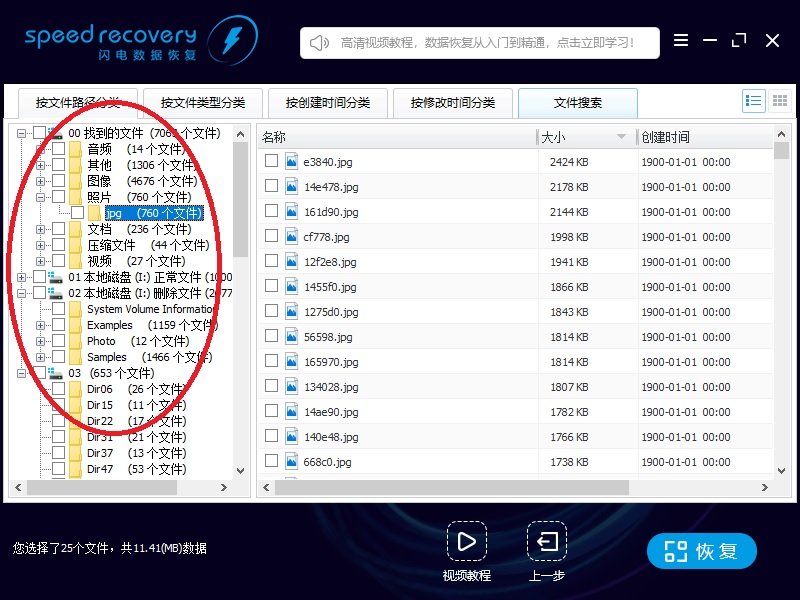The height and width of the screenshot is (600, 800).
Task: Uncheck the jpg folder checkbox
Action: coord(78,211)
